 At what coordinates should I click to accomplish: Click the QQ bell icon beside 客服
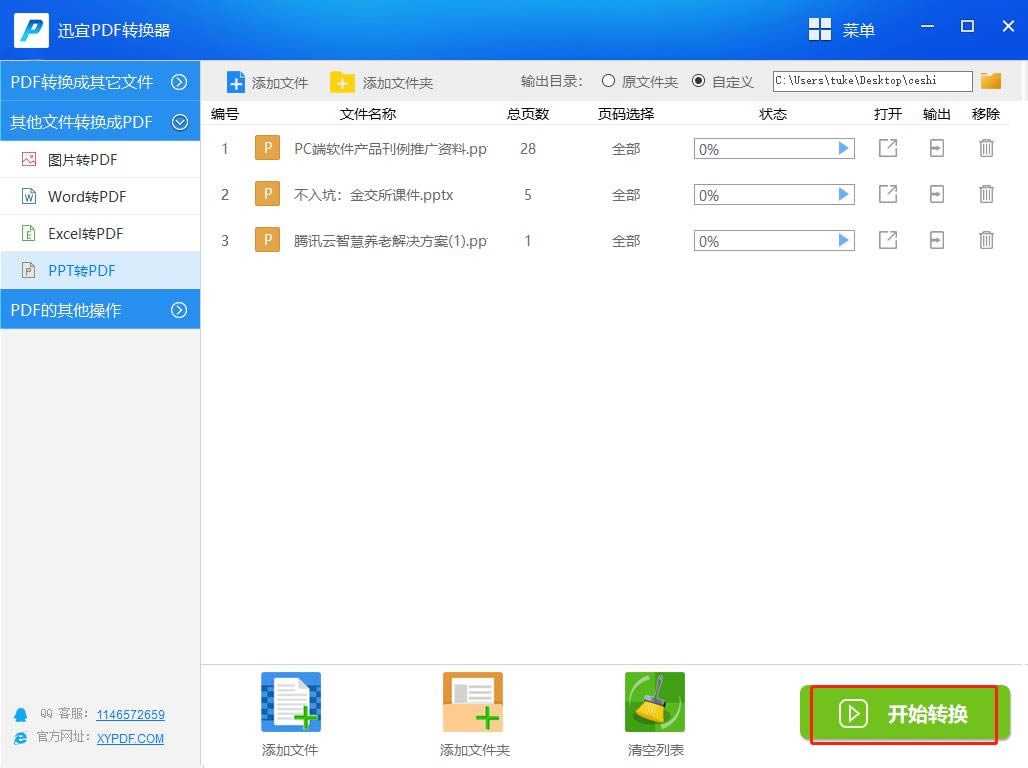pyautogui.click(x=21, y=715)
